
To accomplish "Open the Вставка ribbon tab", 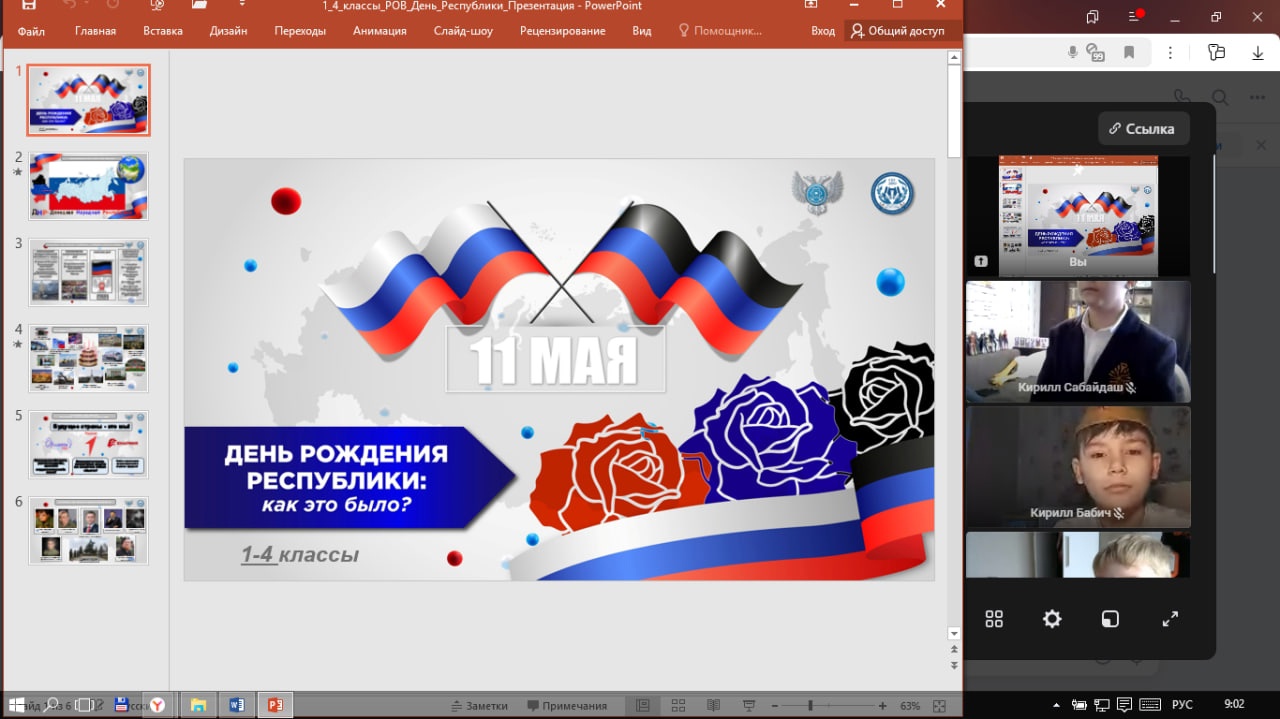I will click(x=163, y=31).
